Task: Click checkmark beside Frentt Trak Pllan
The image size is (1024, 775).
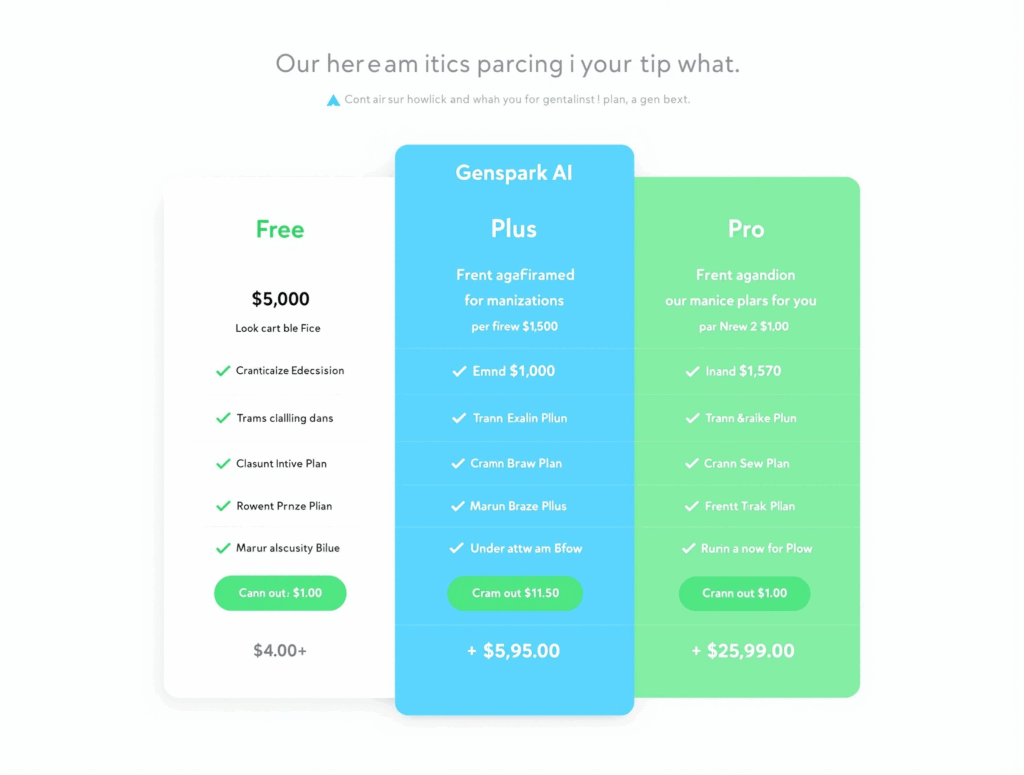Action: pos(692,506)
